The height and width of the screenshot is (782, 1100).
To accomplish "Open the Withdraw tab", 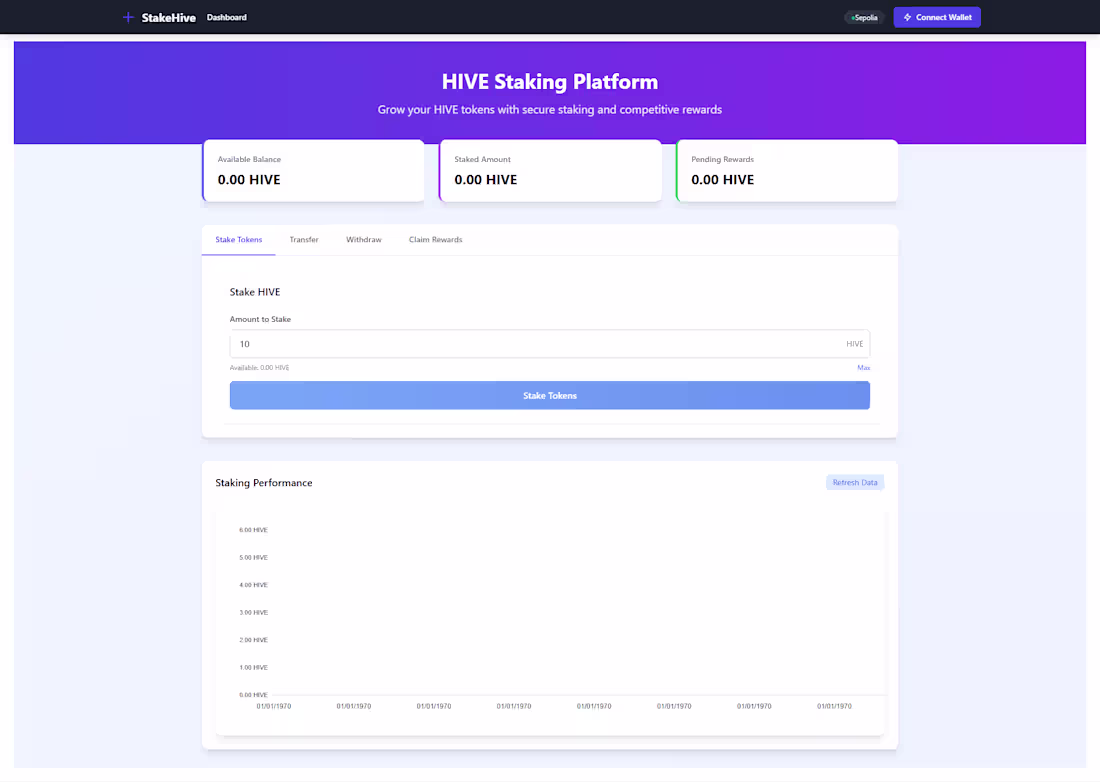I will click(x=364, y=239).
